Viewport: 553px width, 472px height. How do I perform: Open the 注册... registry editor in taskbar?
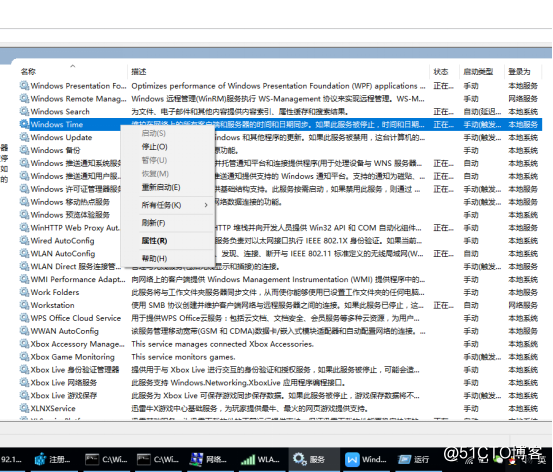[53, 459]
